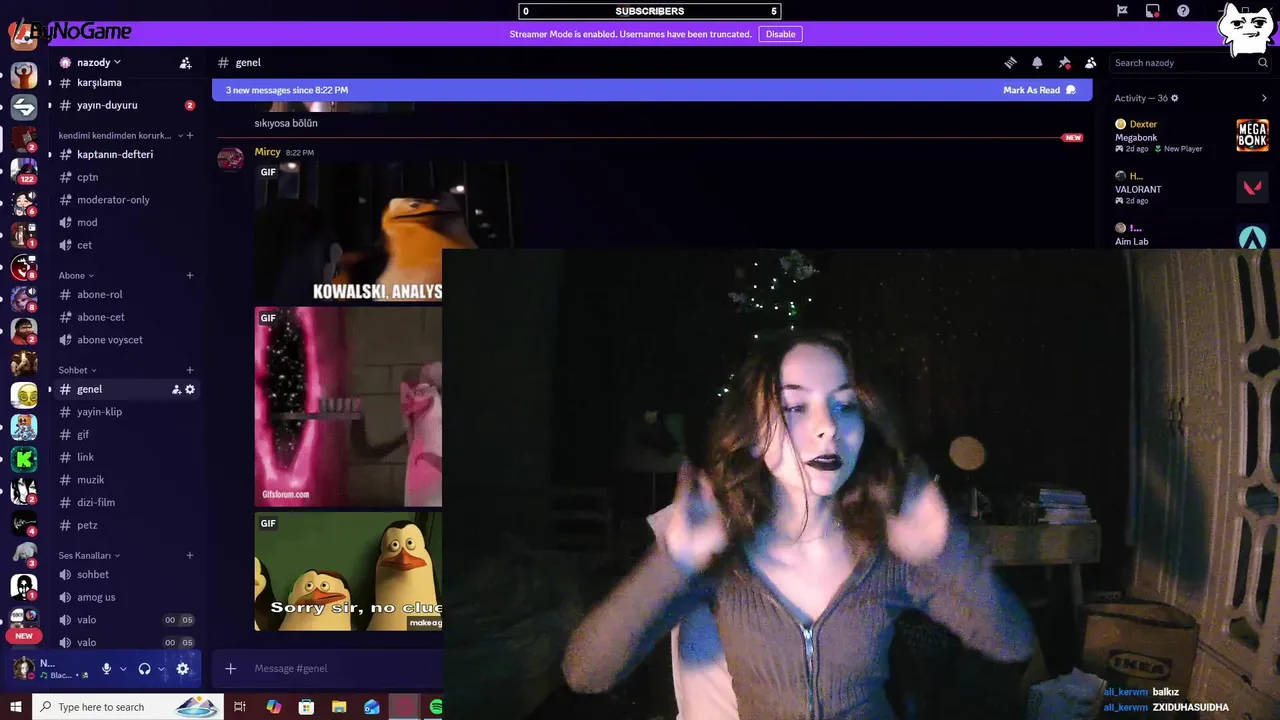1280x720 pixels.
Task: Collapse kendimi kendimden korurk... category
Action: coord(120,135)
